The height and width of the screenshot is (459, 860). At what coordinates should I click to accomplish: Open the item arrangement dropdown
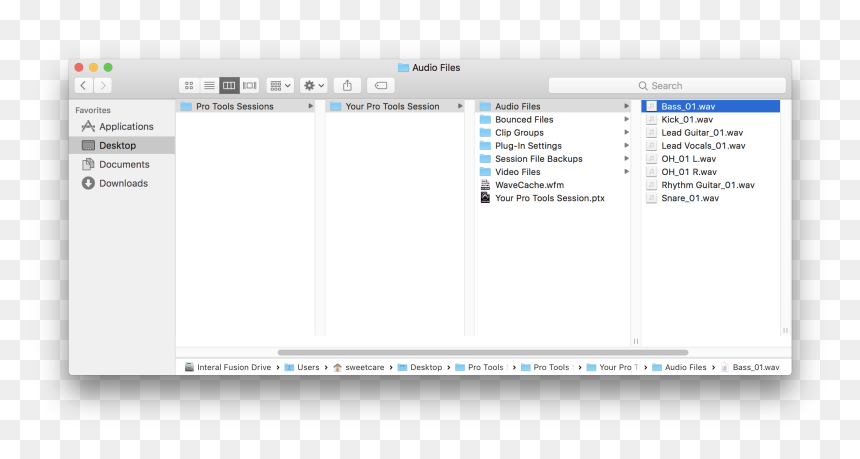[280, 86]
